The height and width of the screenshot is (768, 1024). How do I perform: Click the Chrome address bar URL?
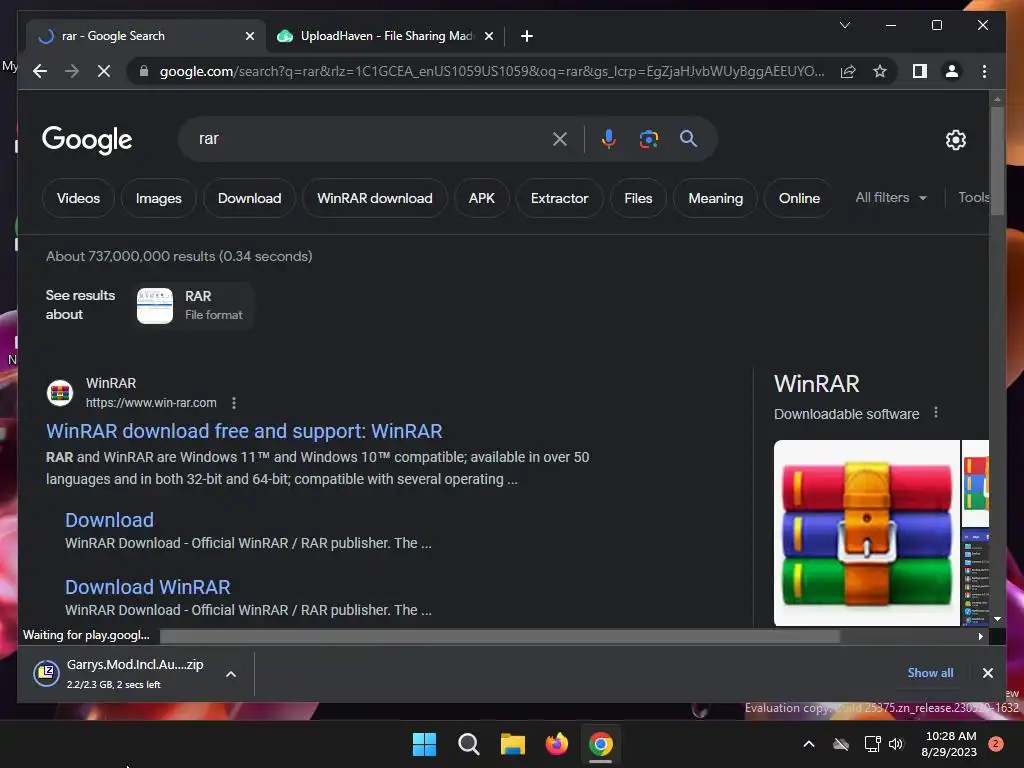point(492,71)
